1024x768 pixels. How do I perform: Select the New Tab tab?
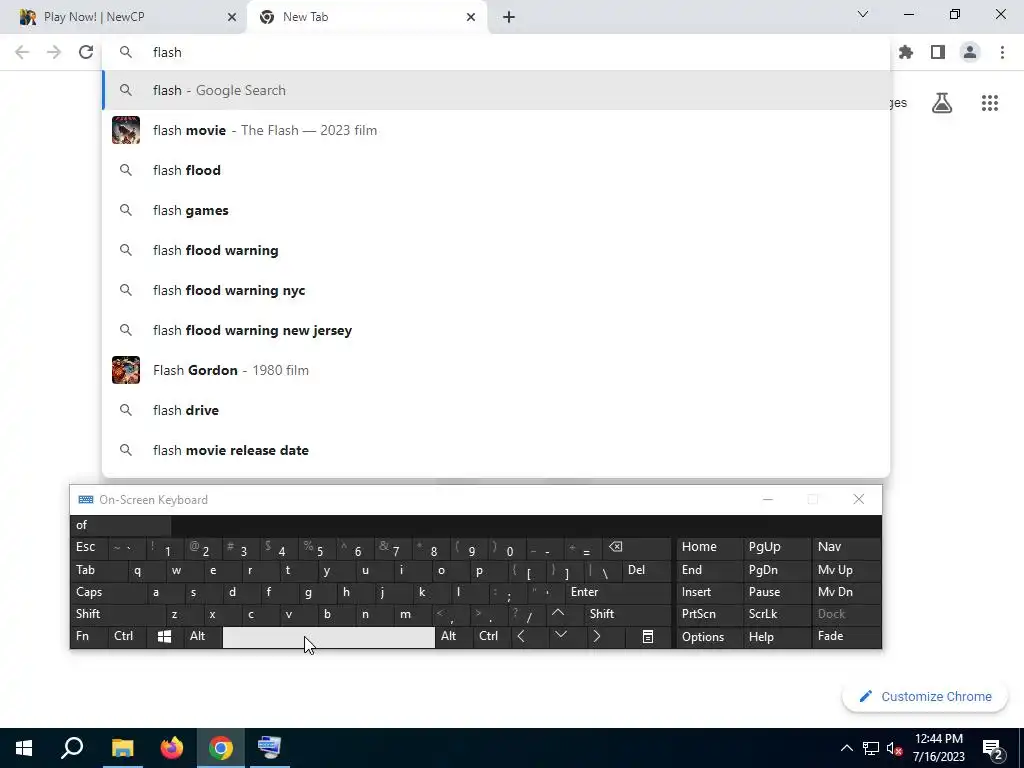tap(367, 17)
